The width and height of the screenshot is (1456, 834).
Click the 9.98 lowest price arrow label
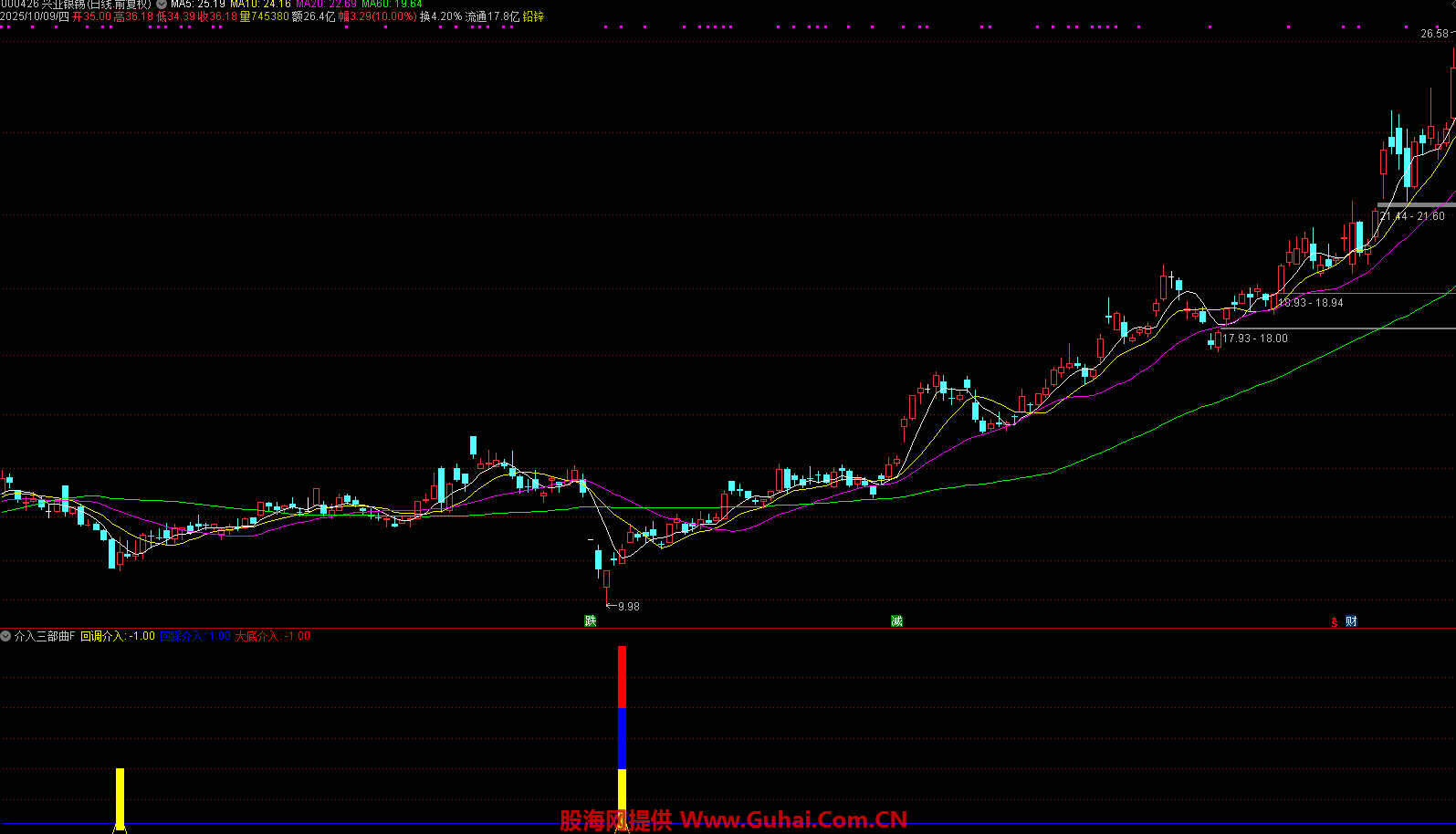point(627,606)
